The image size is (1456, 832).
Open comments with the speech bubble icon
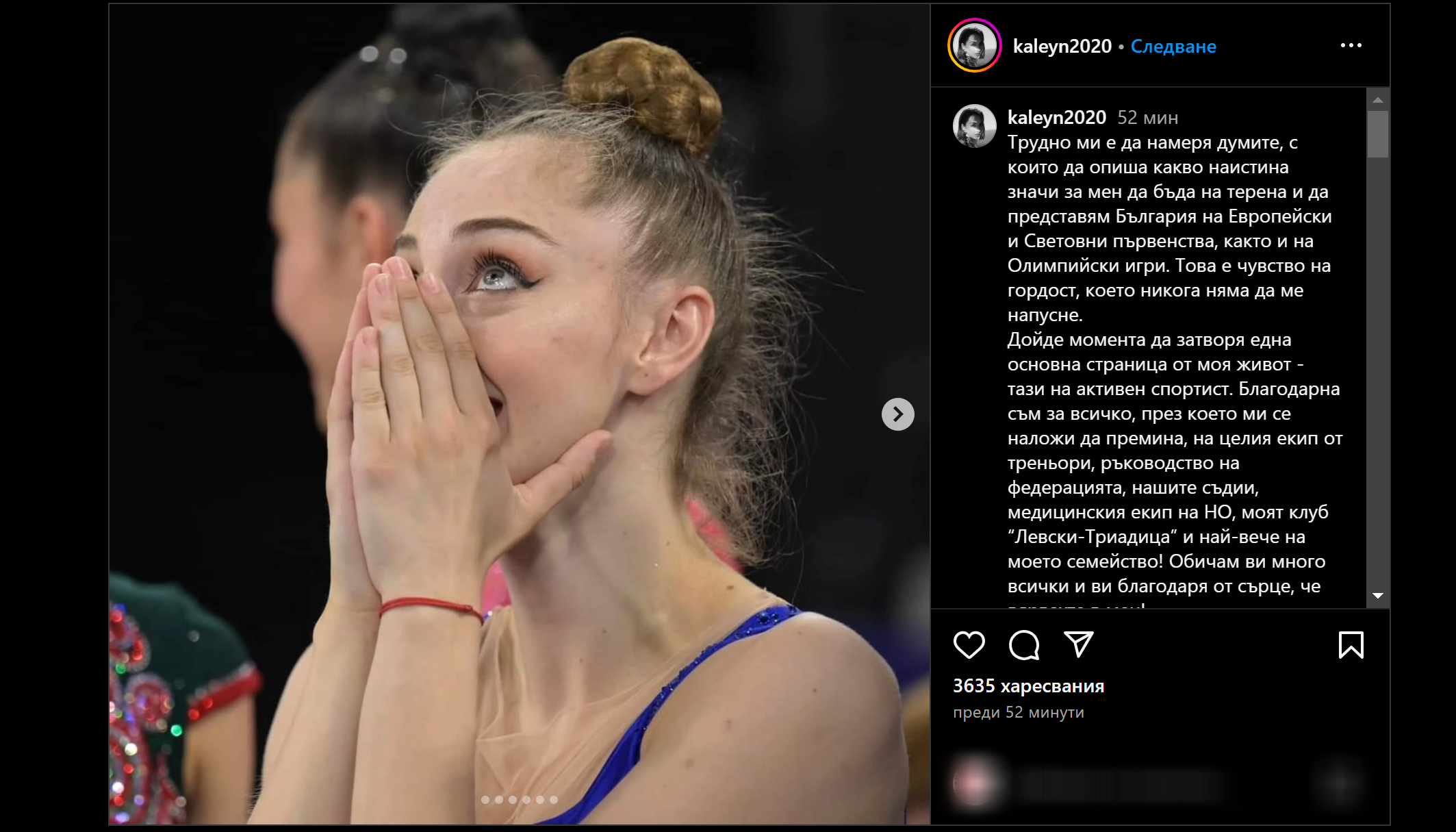(x=1024, y=644)
